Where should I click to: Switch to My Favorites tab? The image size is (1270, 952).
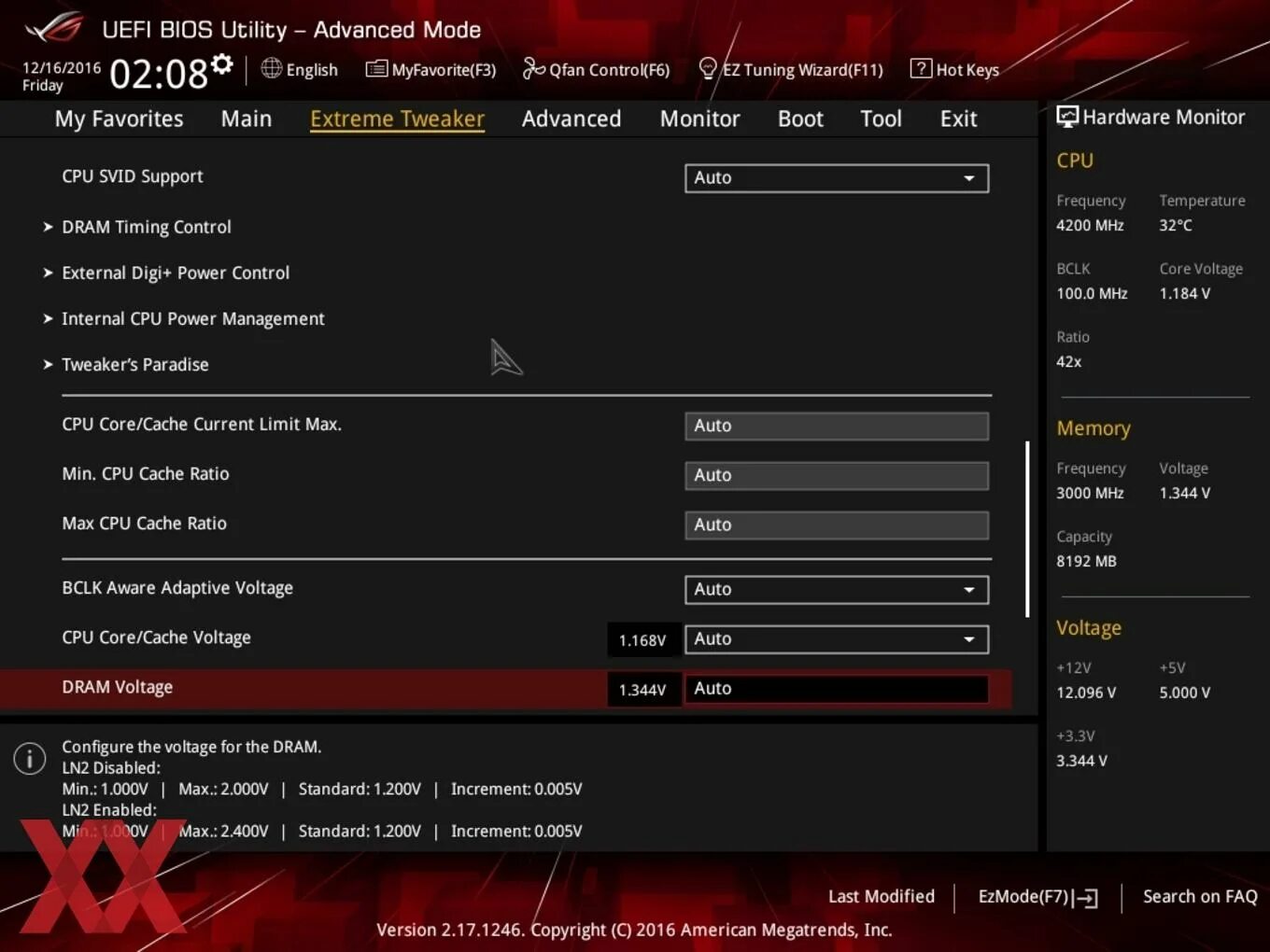click(119, 119)
